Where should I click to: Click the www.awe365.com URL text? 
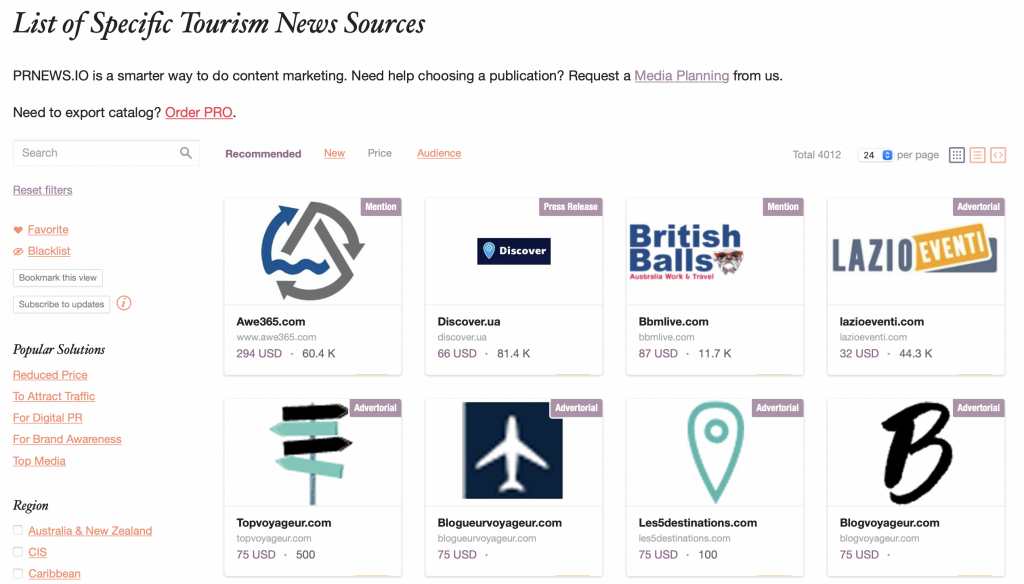coord(276,337)
